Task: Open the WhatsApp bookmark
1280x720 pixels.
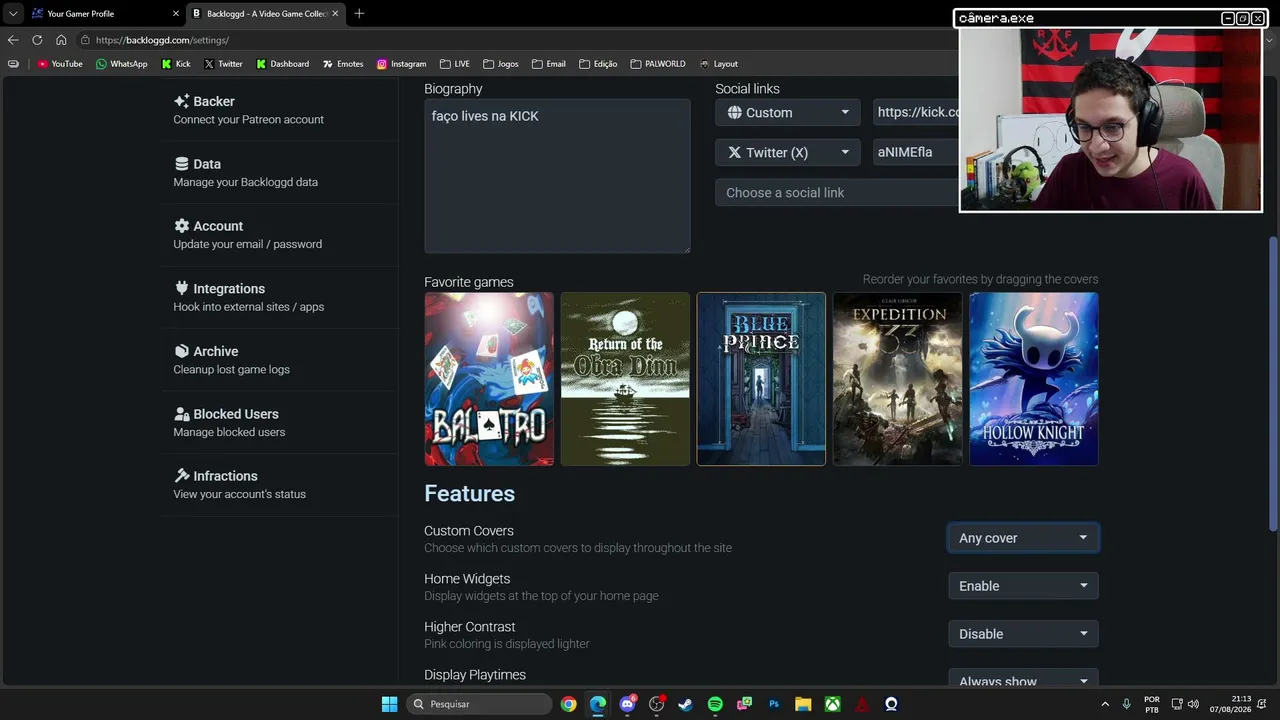Action: pyautogui.click(x=121, y=64)
